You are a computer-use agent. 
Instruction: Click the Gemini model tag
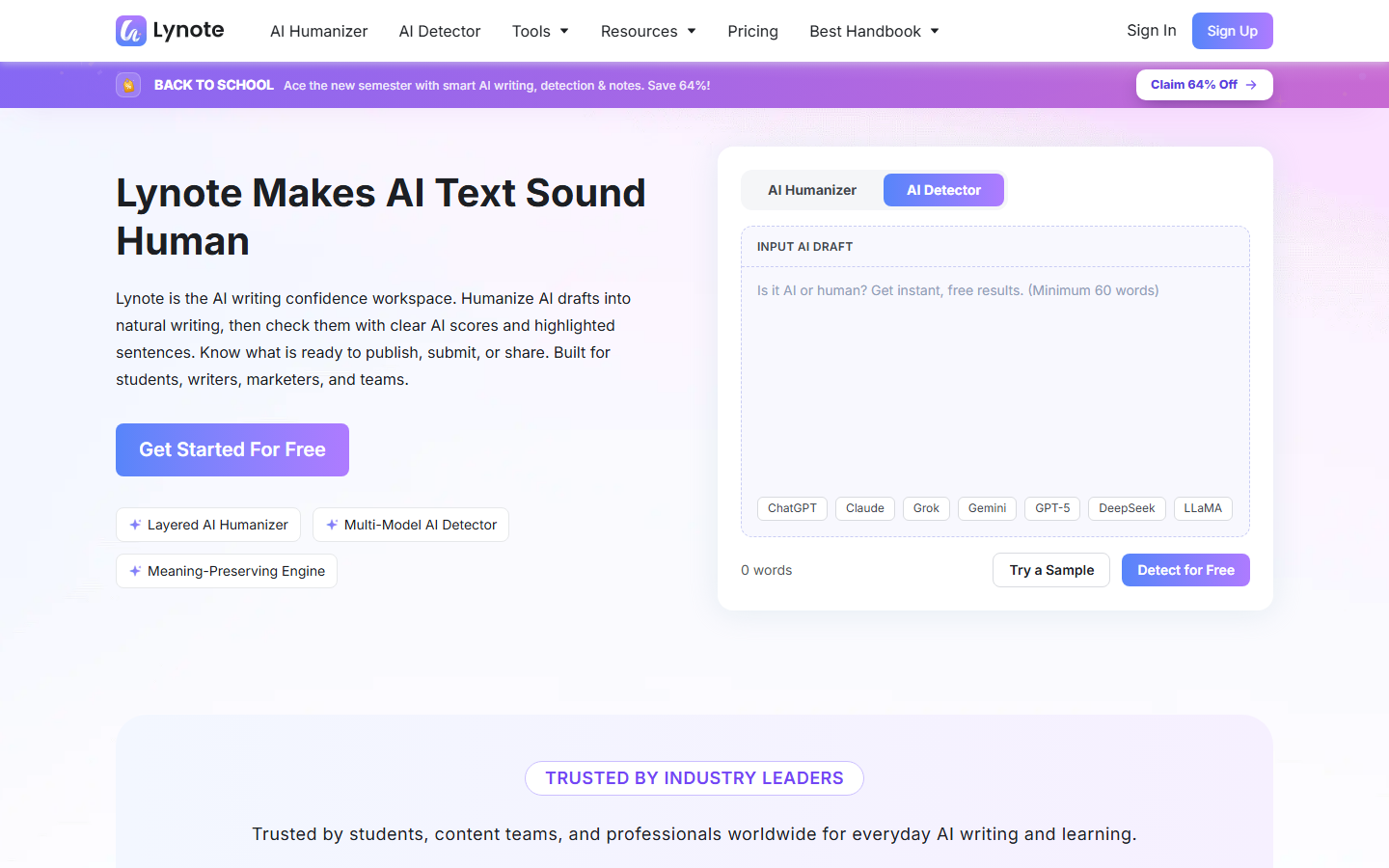pos(987,508)
